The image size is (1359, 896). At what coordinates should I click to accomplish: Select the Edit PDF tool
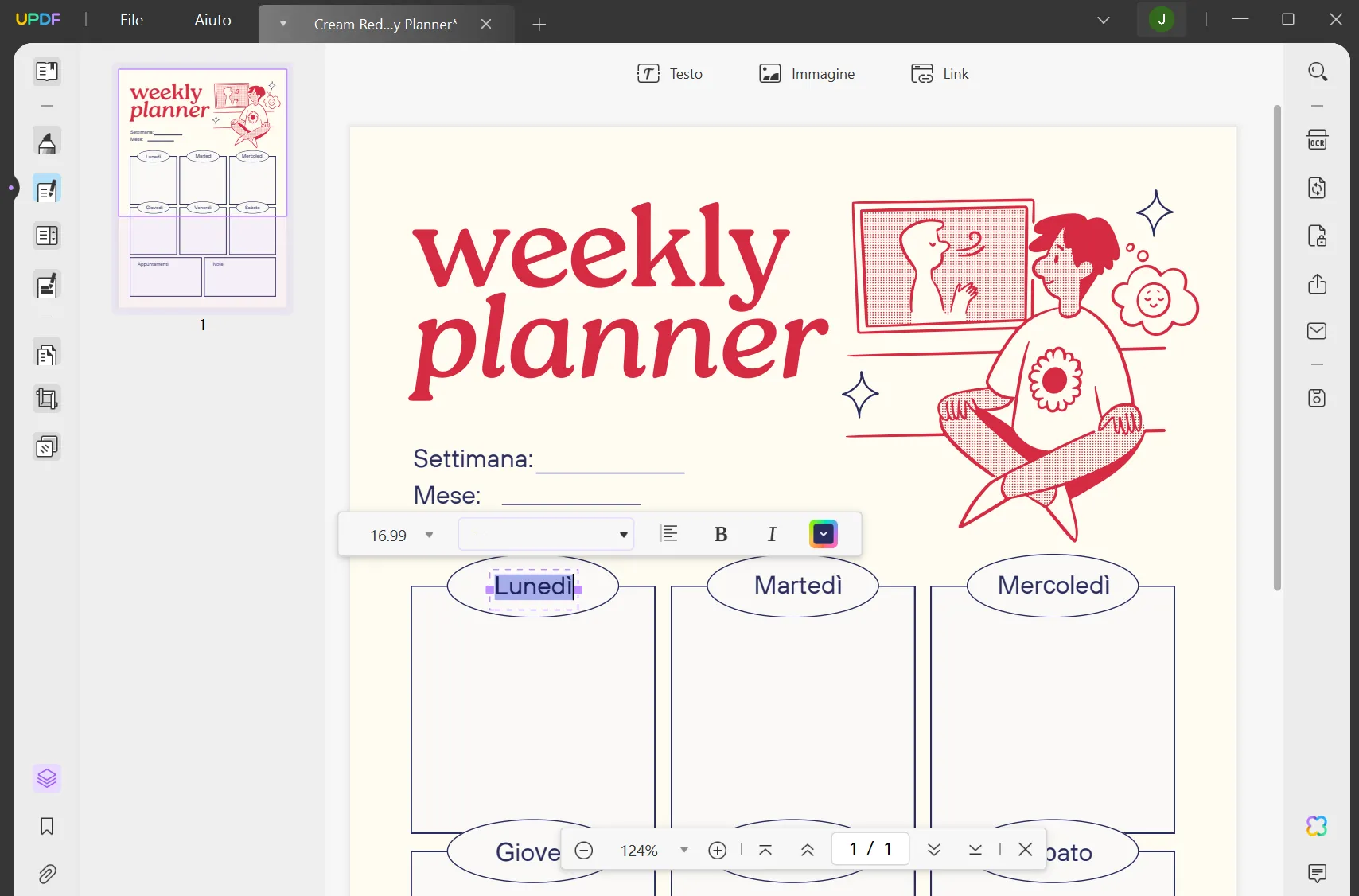47,189
